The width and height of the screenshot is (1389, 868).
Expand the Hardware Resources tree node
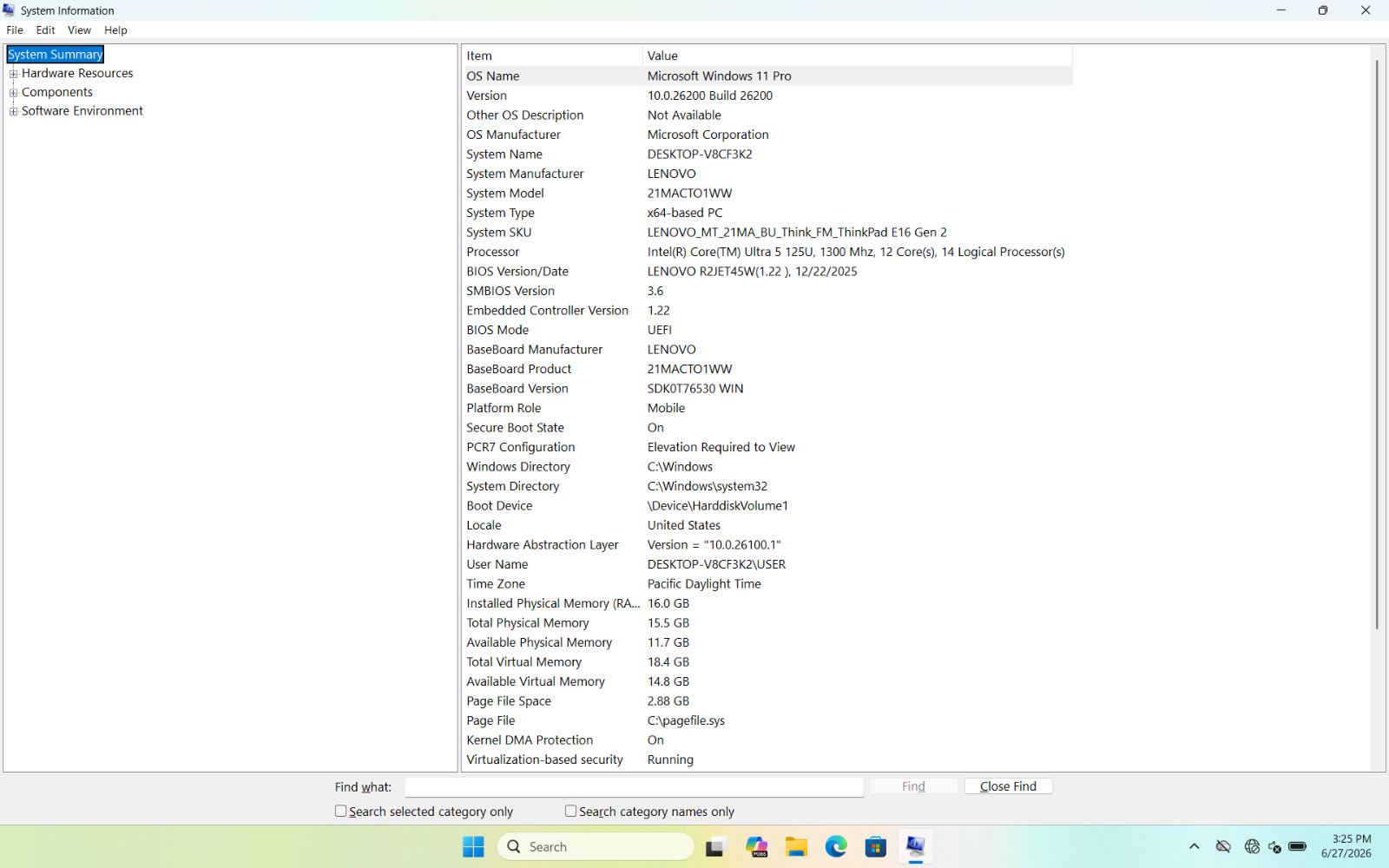click(13, 74)
